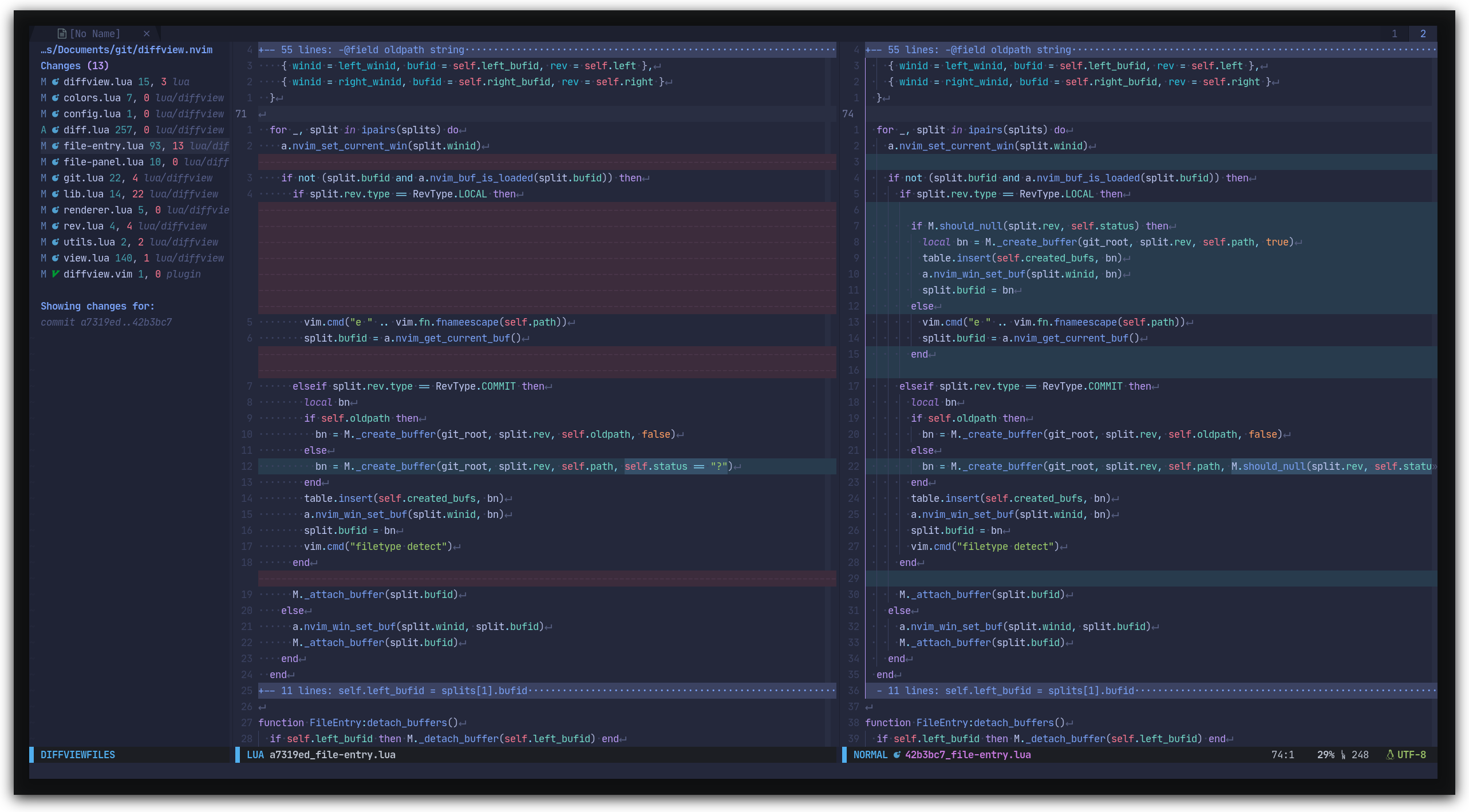Expand the right pane '11 lines' fold

pyautogui.click(x=1008, y=691)
